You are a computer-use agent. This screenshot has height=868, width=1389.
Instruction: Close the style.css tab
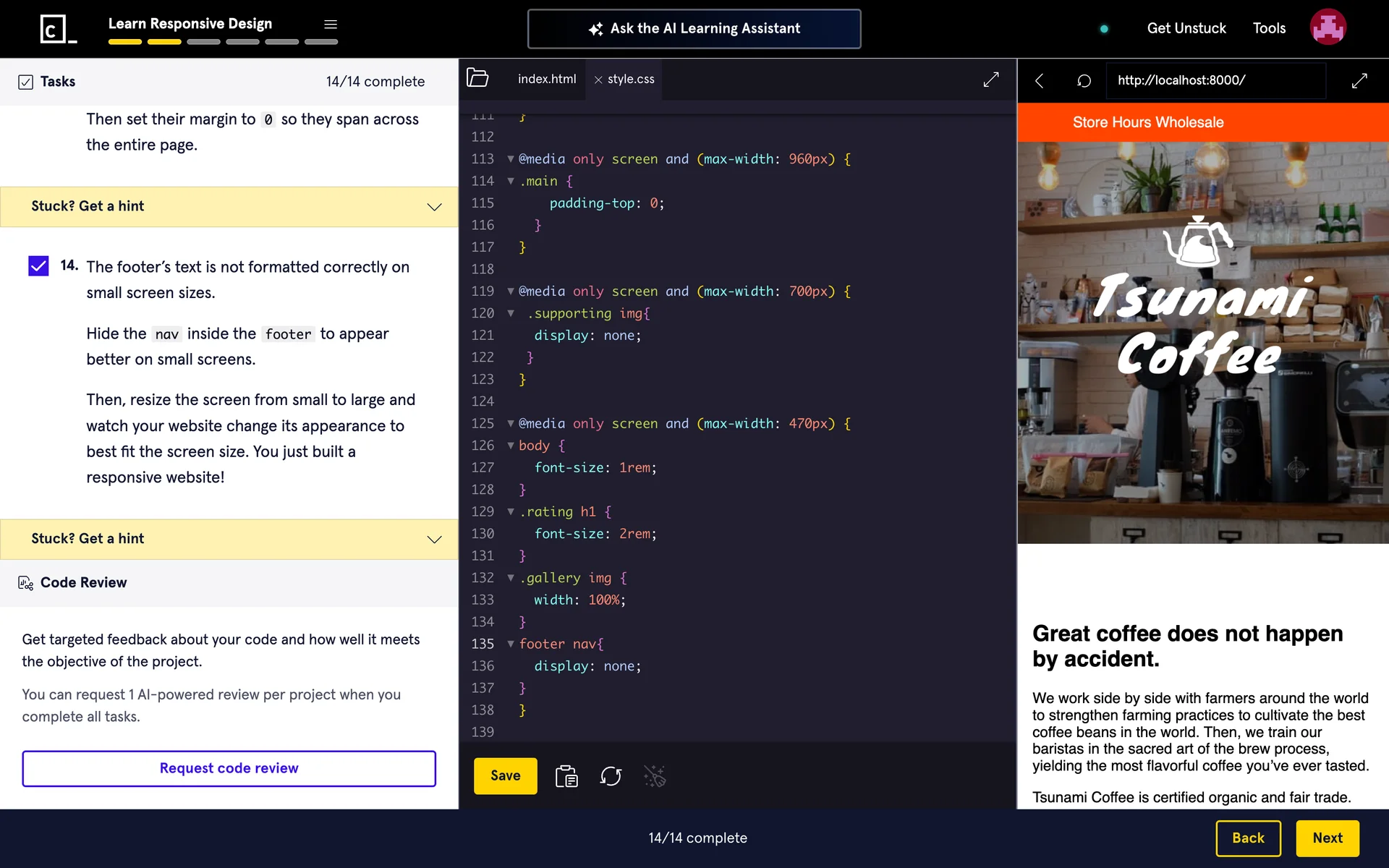click(598, 80)
